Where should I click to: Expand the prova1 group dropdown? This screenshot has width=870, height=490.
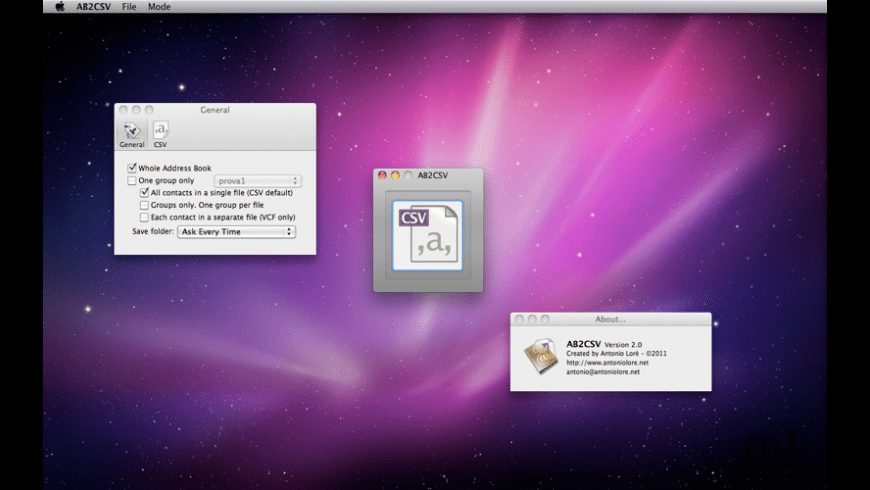coord(258,181)
